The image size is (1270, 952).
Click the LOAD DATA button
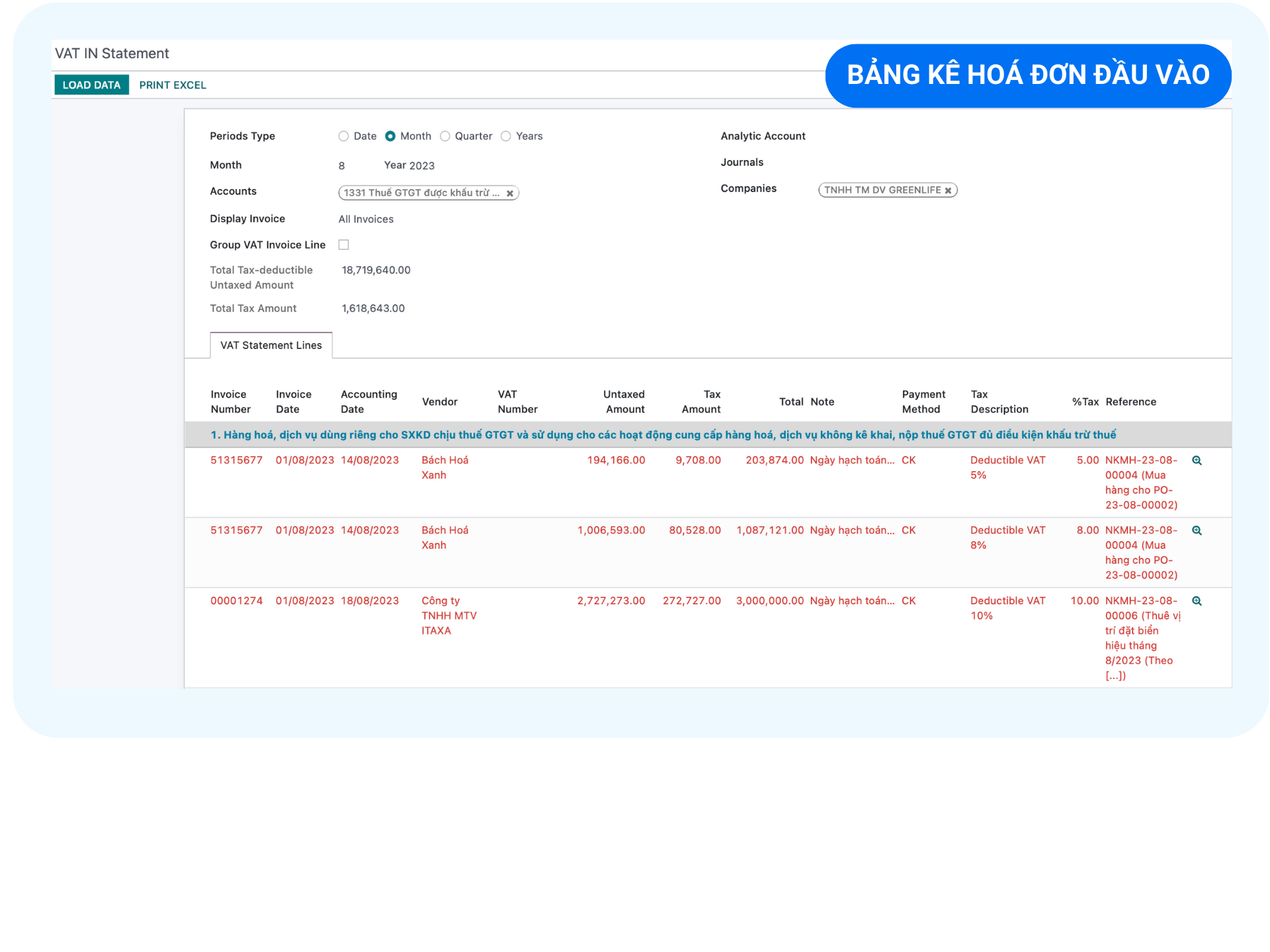click(x=91, y=85)
